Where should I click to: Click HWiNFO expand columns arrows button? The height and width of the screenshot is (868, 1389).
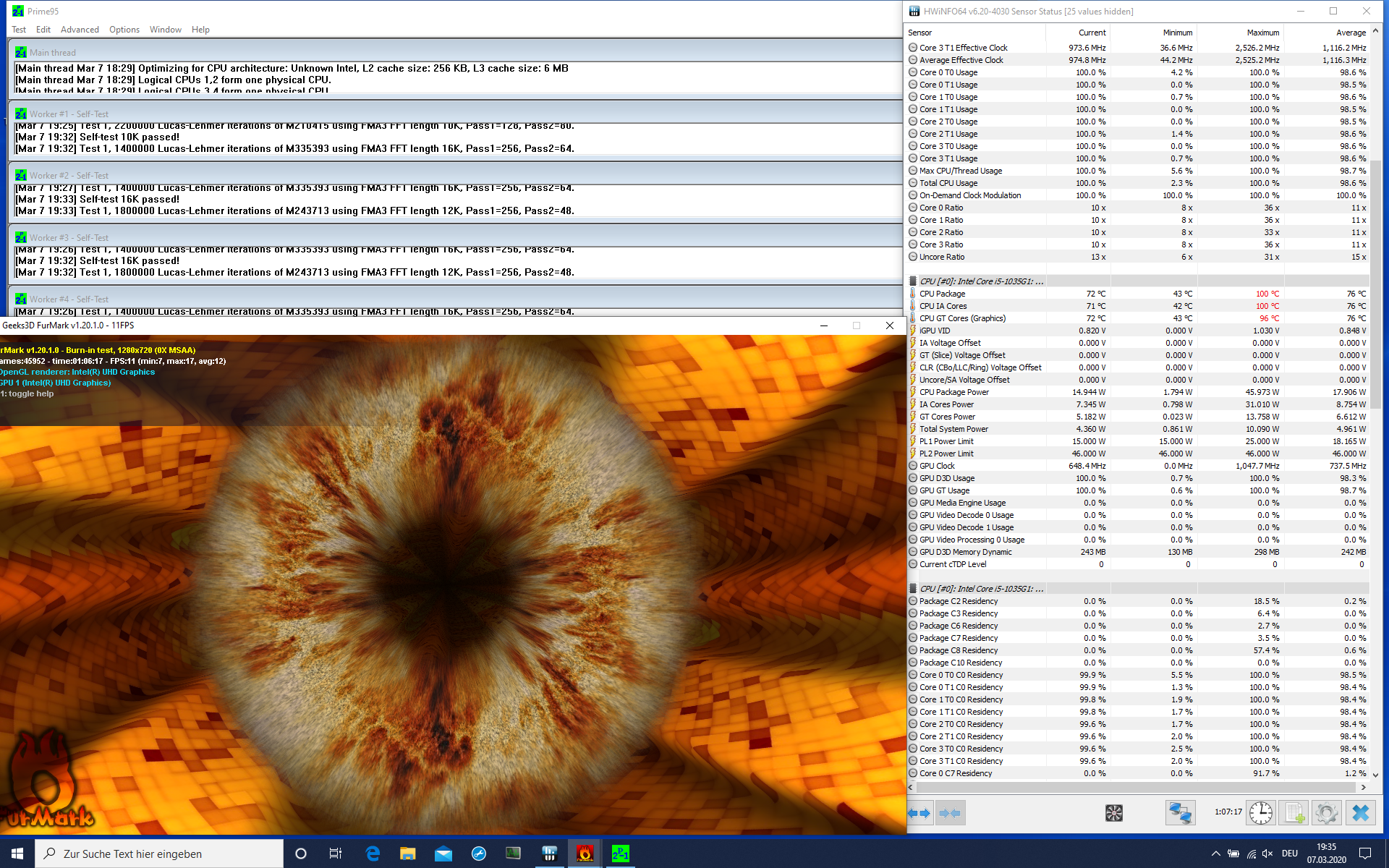click(919, 813)
